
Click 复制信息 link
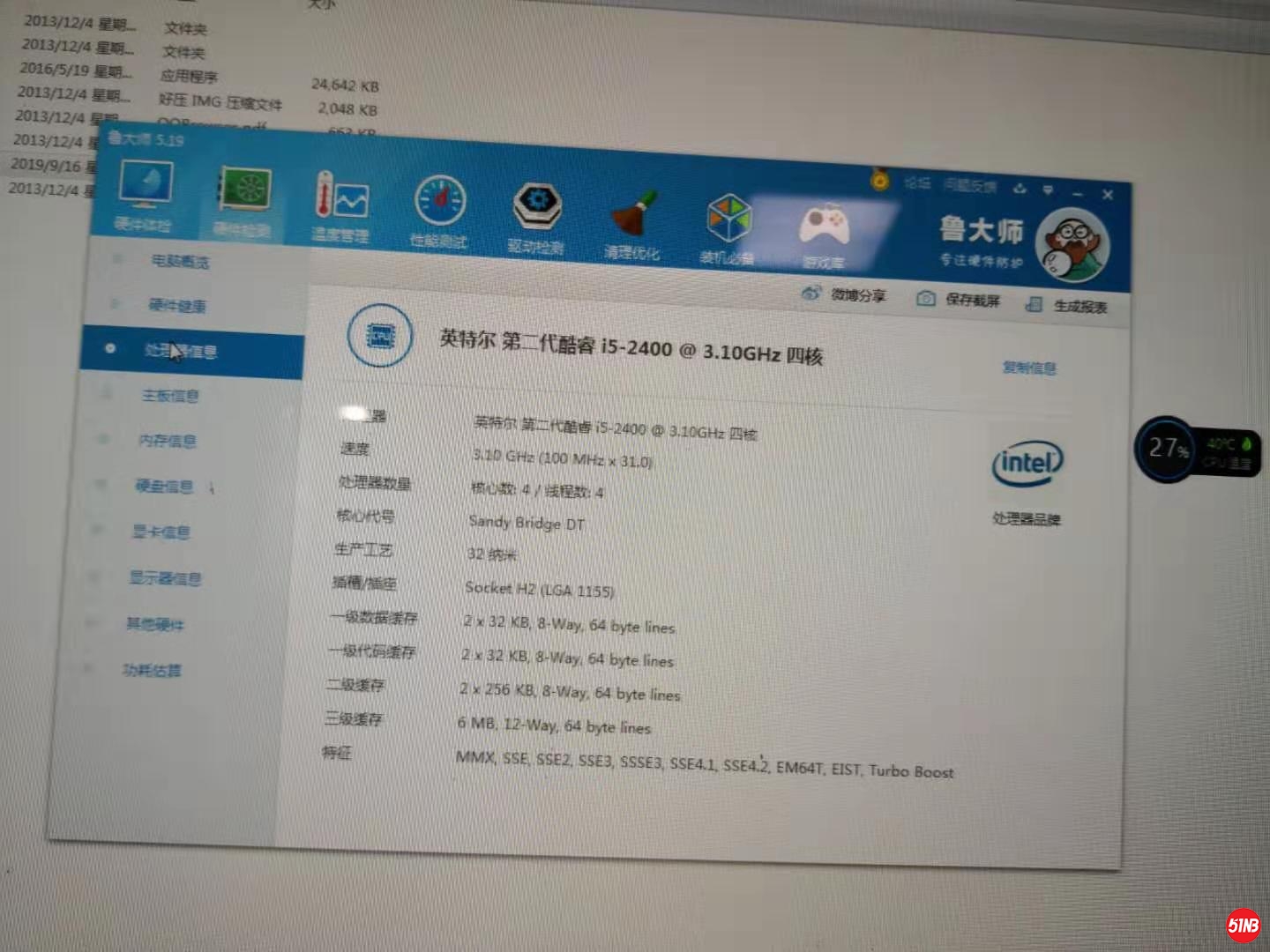(1028, 368)
